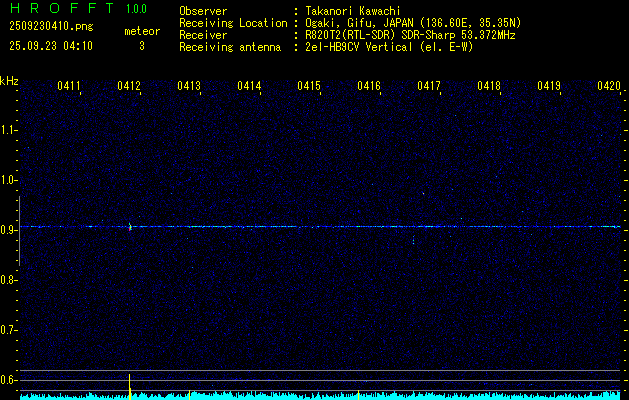Click the meteor count value 3
Screen dimensions: 629x400
click(142, 46)
